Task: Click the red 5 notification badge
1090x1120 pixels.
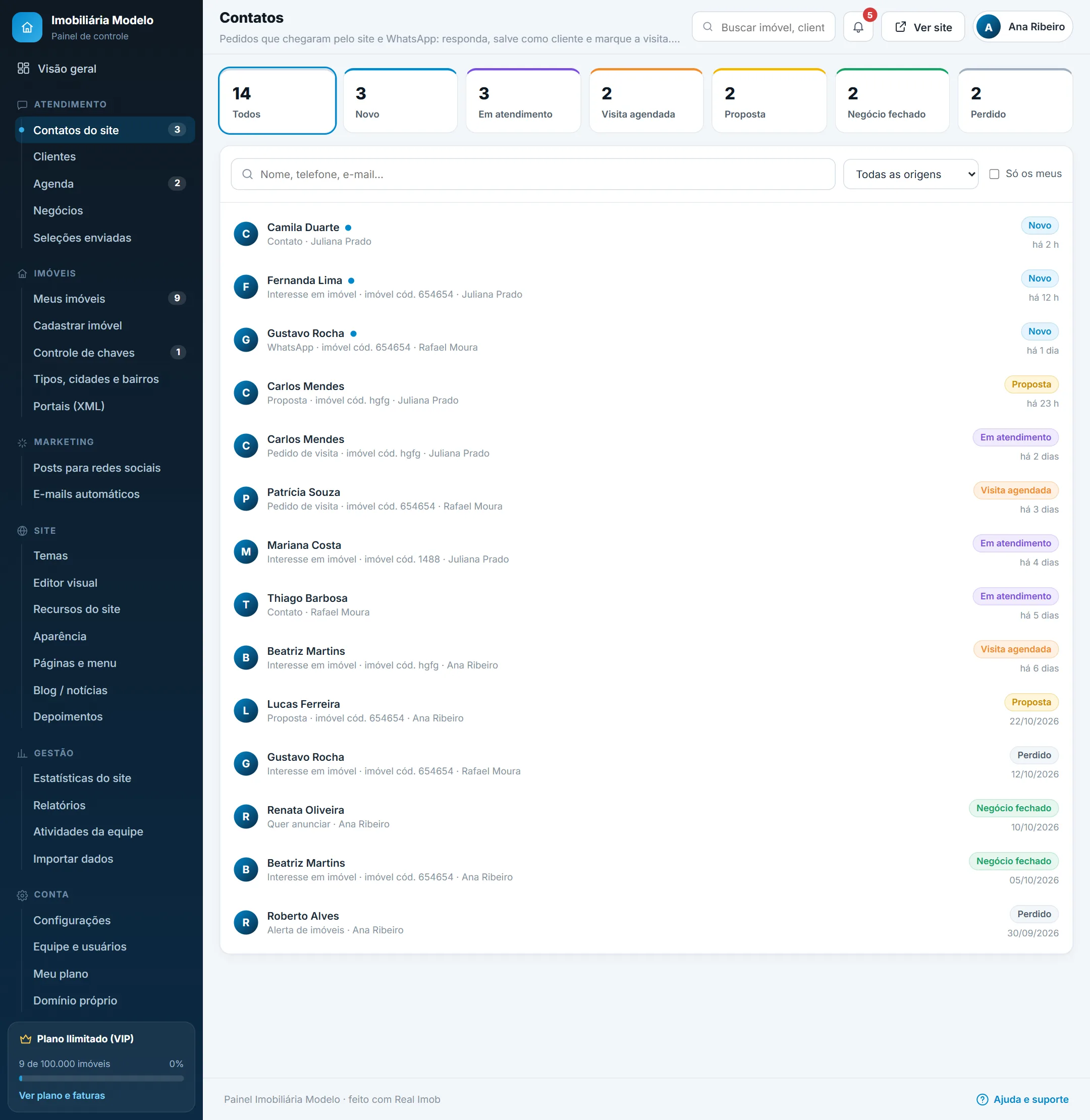Action: [x=869, y=15]
